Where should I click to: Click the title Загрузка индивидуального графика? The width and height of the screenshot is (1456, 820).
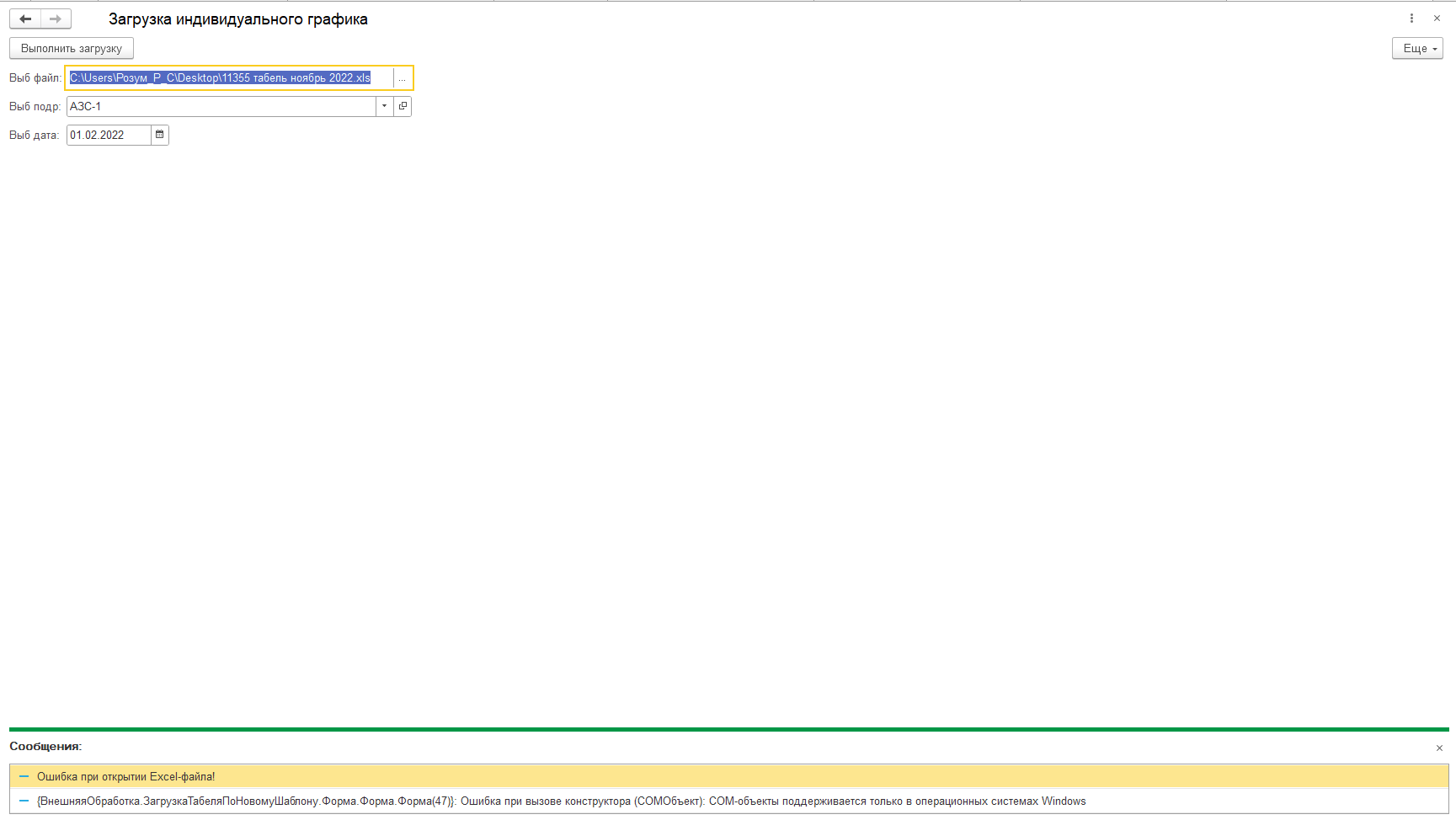tap(238, 19)
